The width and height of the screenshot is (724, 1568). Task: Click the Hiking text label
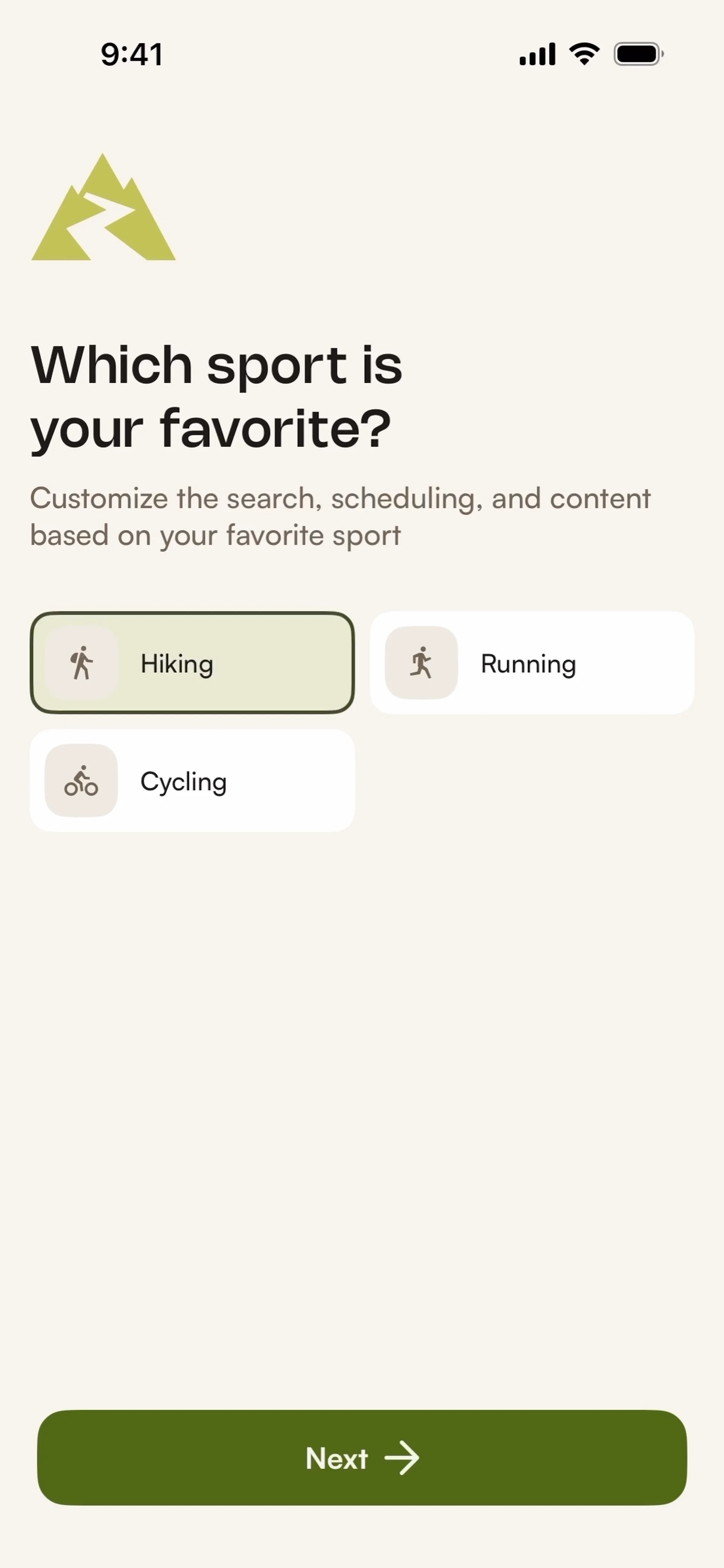click(177, 664)
